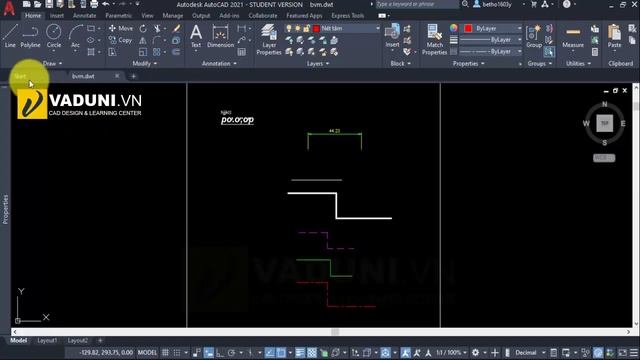
Task: Choose the Circle tool
Action: click(x=53, y=36)
